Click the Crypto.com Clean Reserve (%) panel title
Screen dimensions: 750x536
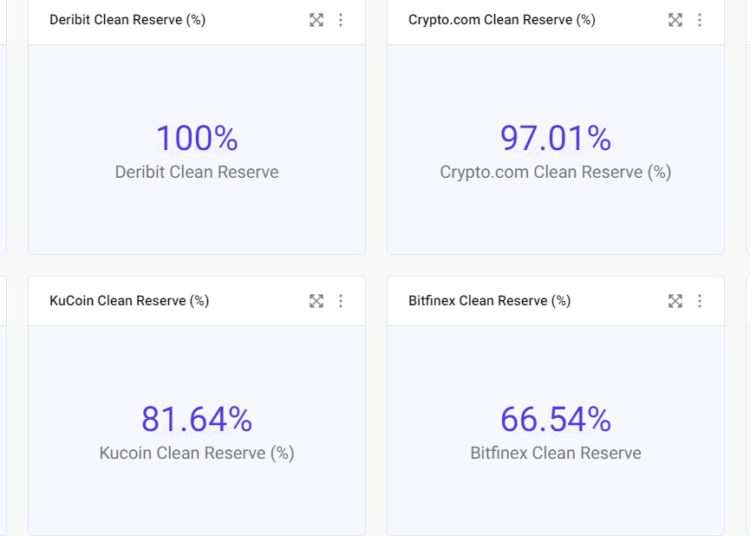(x=501, y=20)
